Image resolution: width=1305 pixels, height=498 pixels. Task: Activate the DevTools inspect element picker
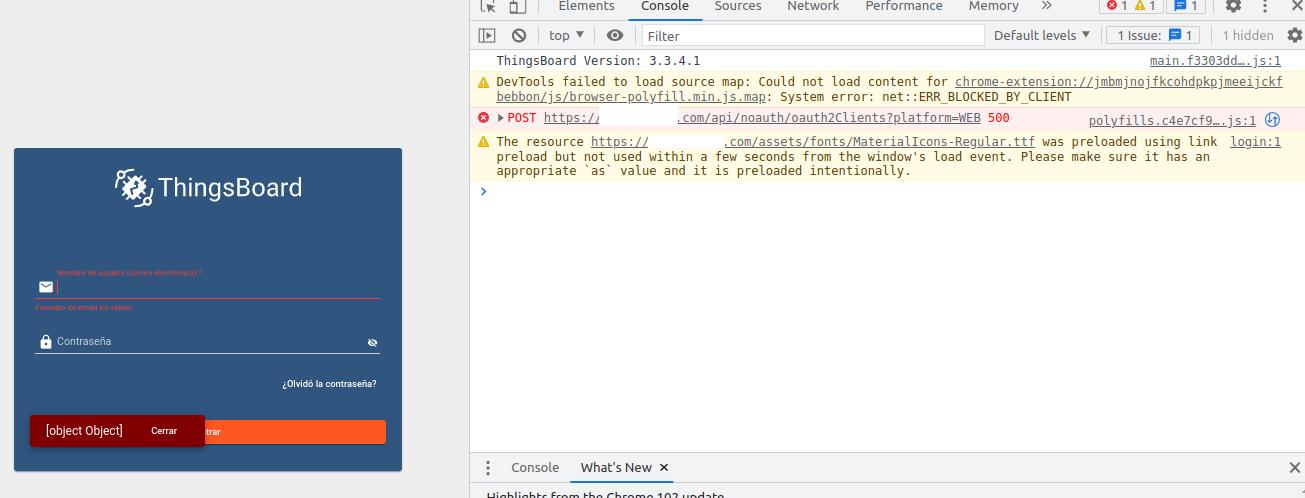488,6
